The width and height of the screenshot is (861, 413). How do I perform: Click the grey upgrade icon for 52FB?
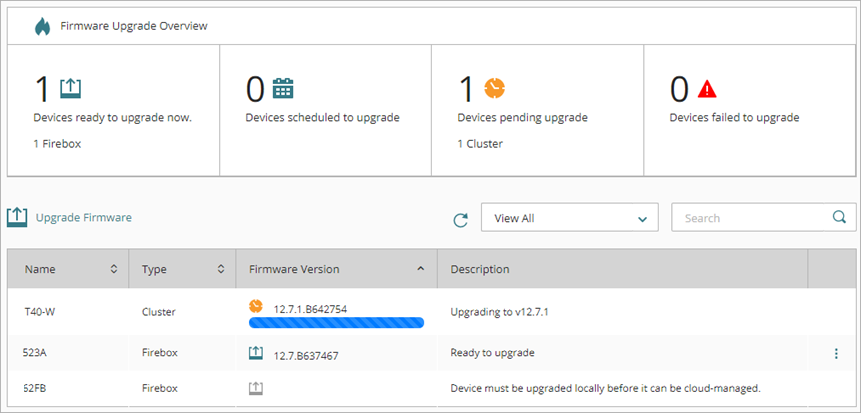tap(256, 388)
